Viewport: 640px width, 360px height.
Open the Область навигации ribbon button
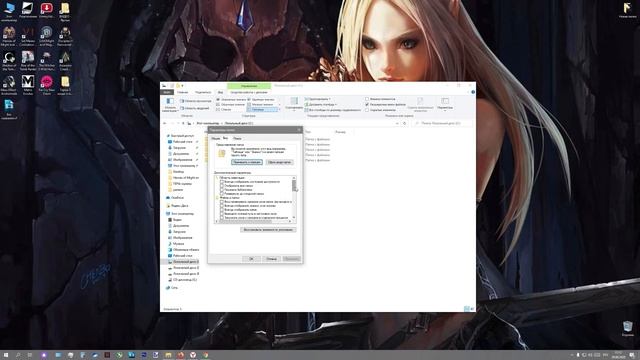(x=170, y=104)
